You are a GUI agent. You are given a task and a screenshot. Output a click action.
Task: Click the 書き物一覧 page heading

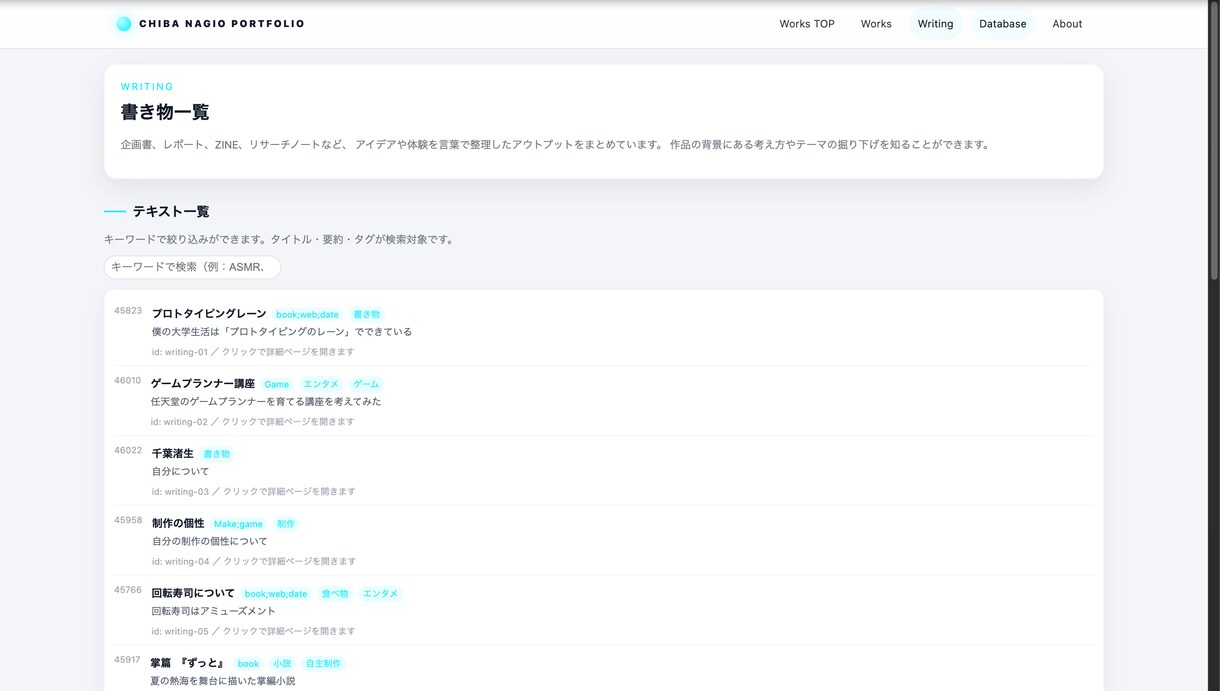click(165, 112)
